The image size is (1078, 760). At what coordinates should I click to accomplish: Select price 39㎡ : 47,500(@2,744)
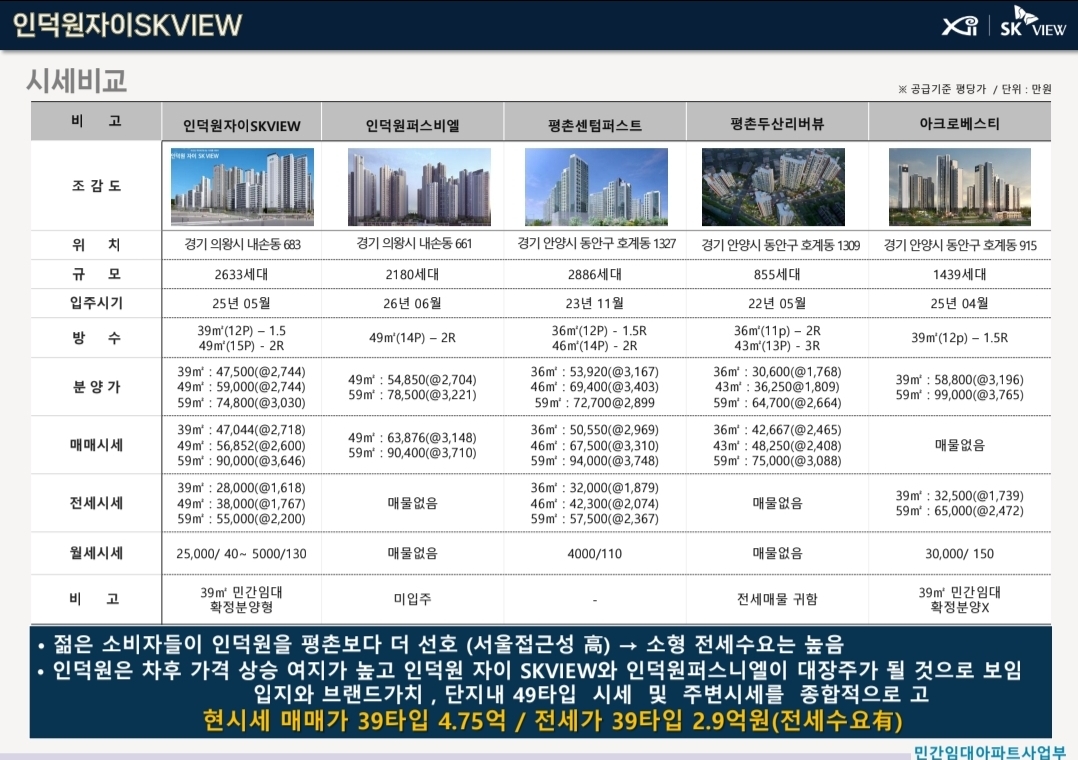pos(241,371)
